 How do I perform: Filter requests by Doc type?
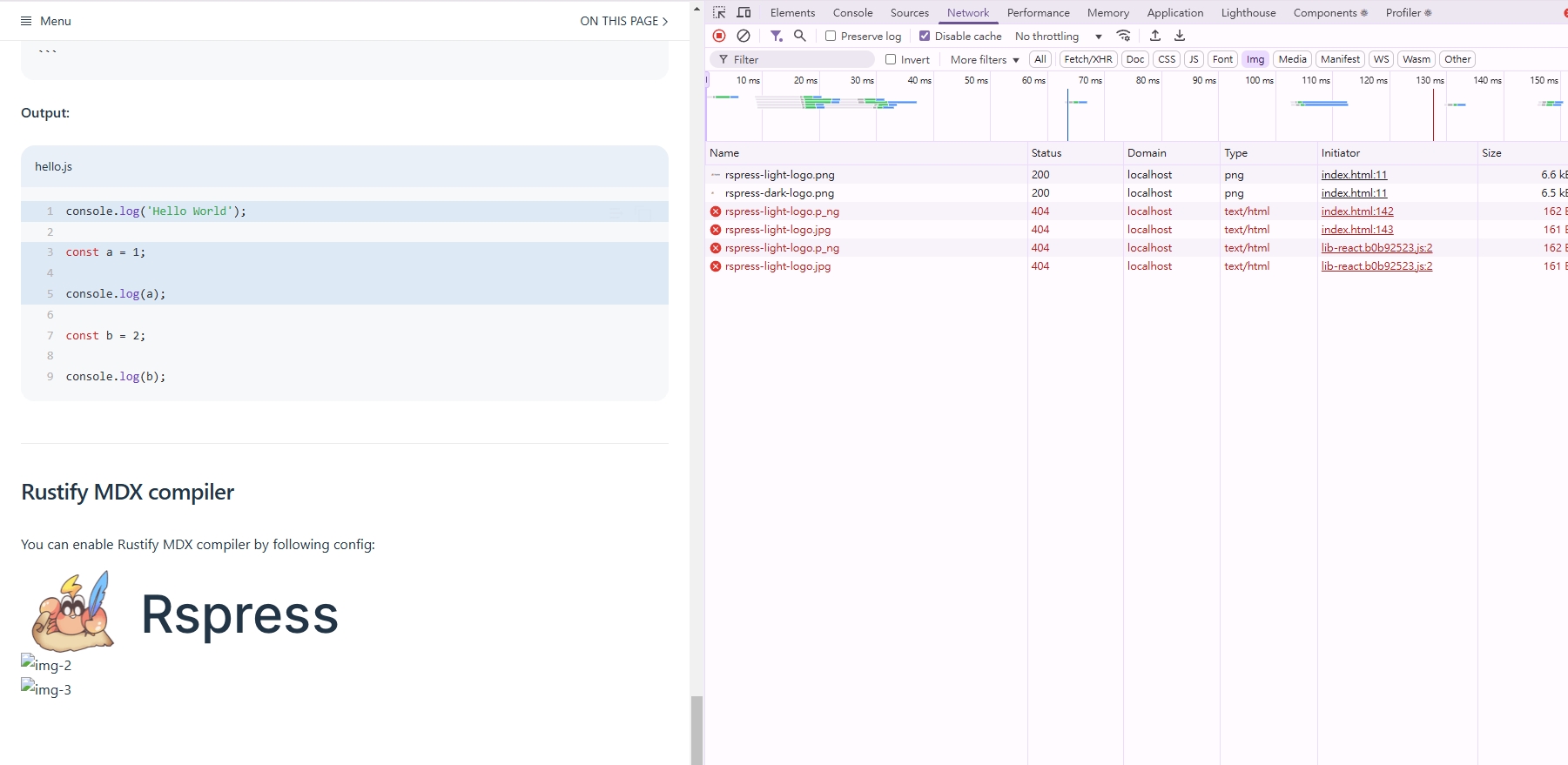pos(1134,59)
